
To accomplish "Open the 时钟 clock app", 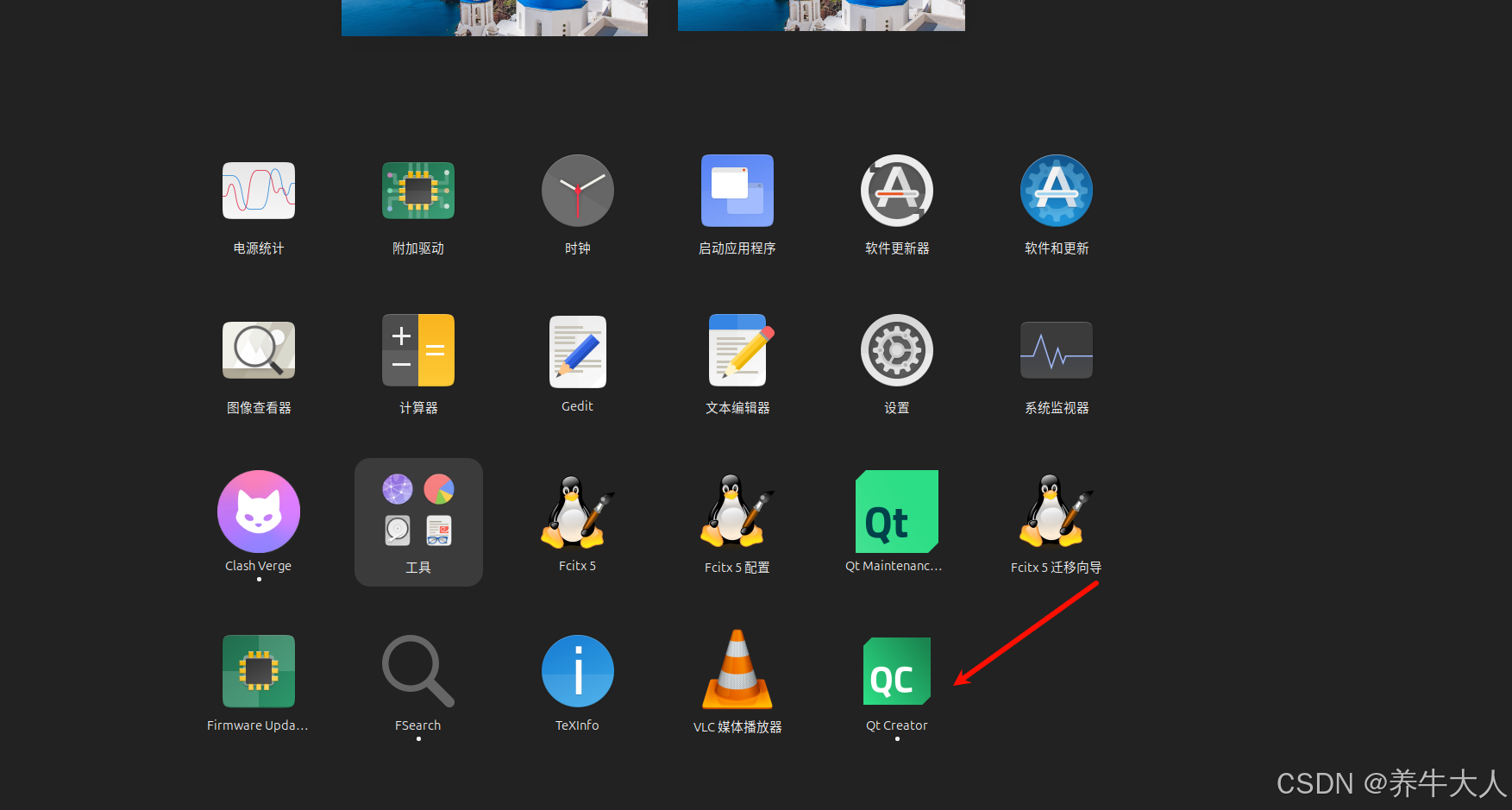I will click(x=578, y=191).
